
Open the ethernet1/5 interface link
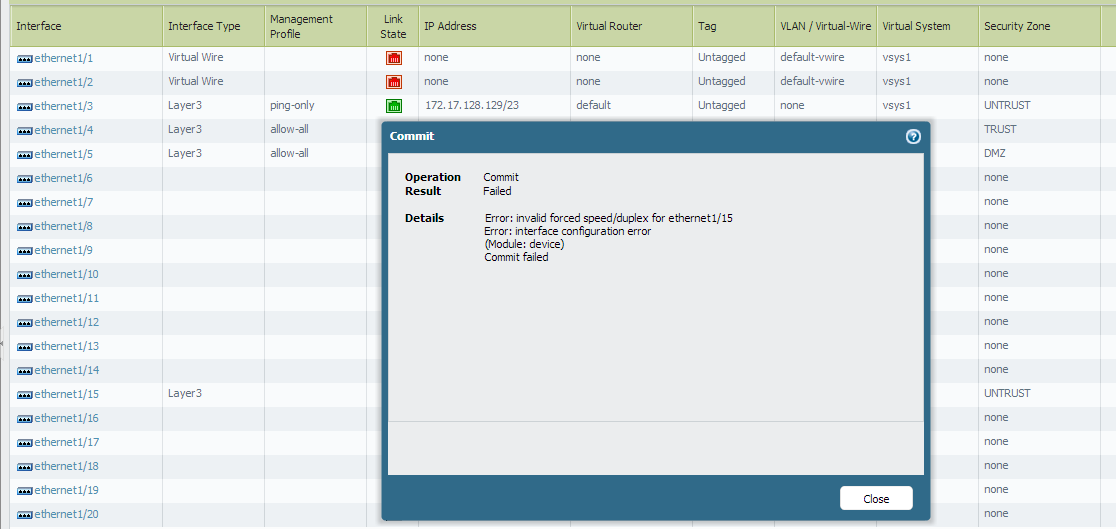click(x=63, y=154)
